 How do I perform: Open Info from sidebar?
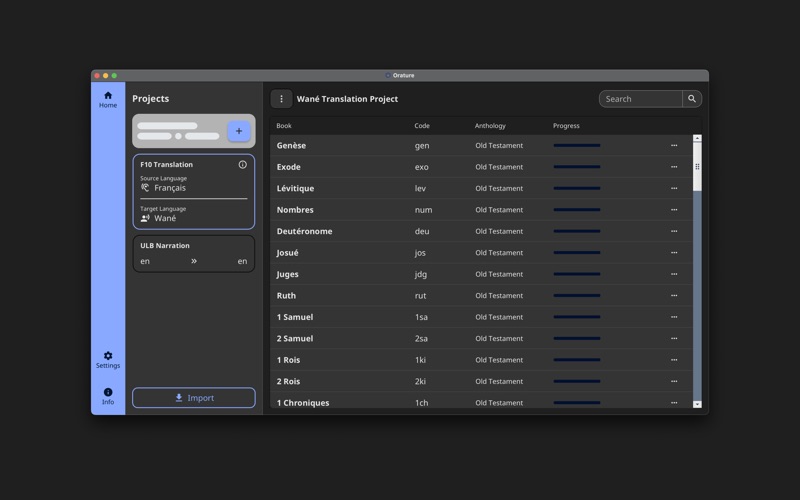108,396
